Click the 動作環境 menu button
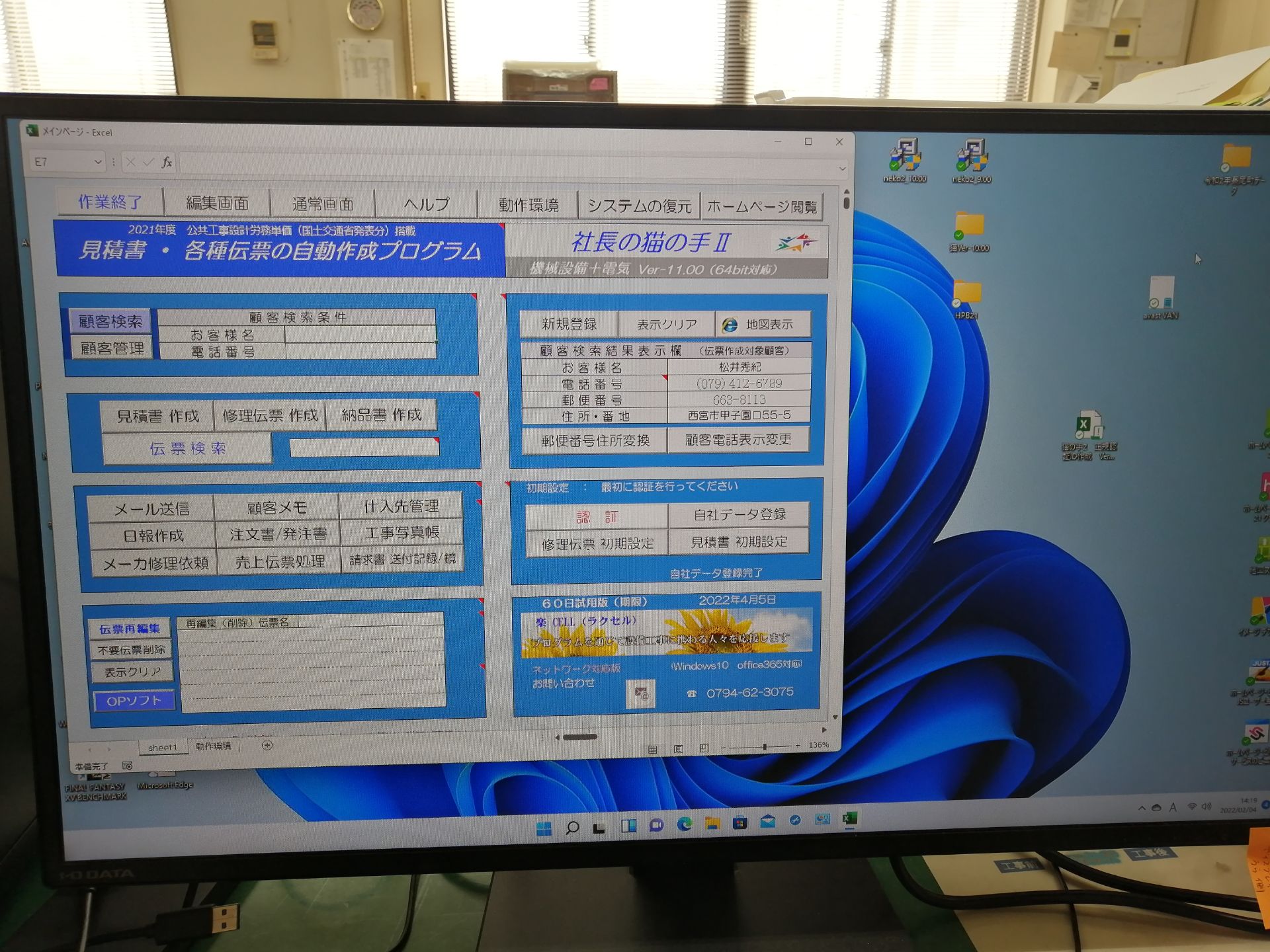 tap(529, 205)
